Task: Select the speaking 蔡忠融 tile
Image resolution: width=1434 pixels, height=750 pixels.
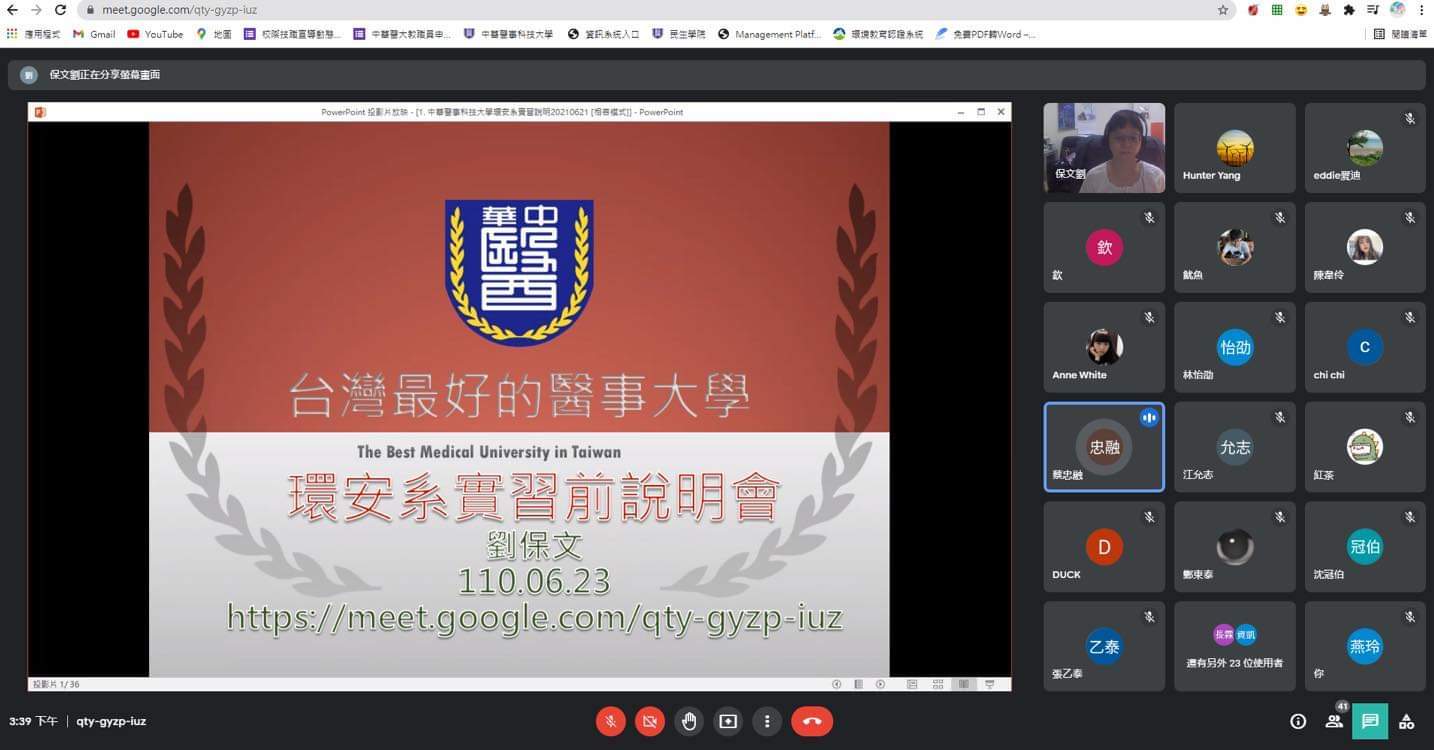Action: pos(1104,447)
